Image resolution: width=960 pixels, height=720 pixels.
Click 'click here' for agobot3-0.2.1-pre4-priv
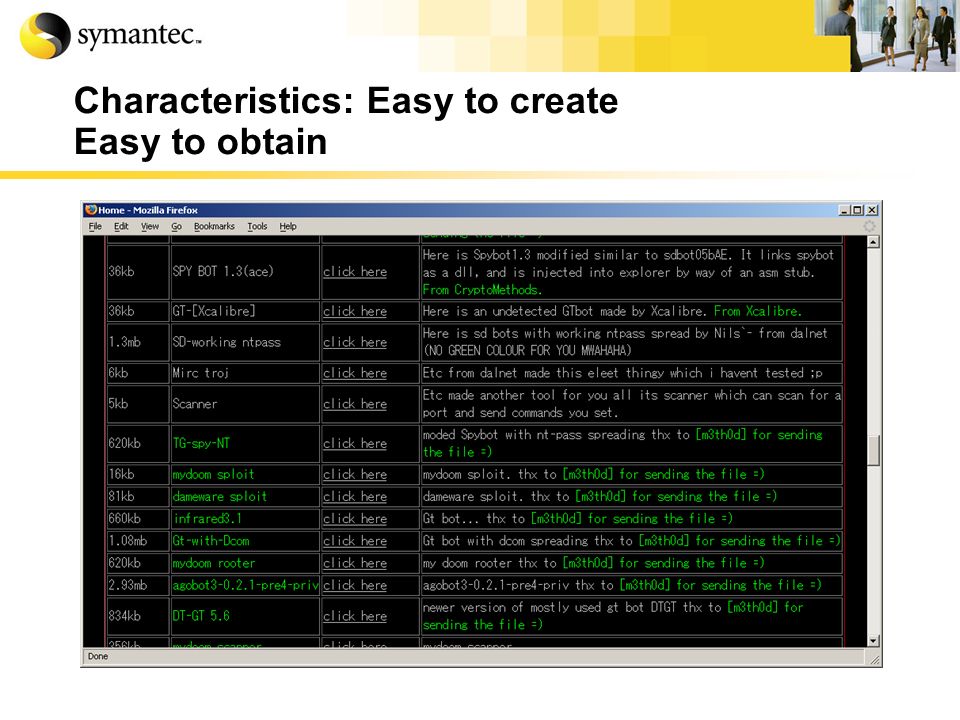pos(355,585)
